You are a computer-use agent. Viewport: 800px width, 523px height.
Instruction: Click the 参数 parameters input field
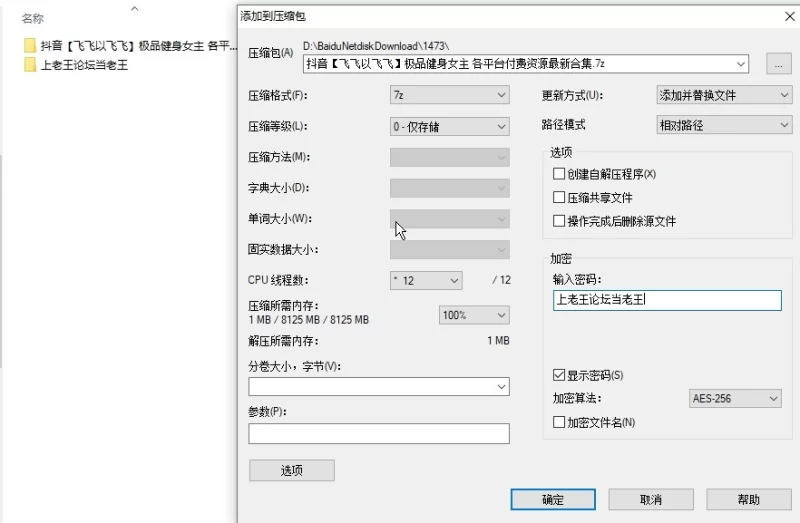pyautogui.click(x=379, y=433)
